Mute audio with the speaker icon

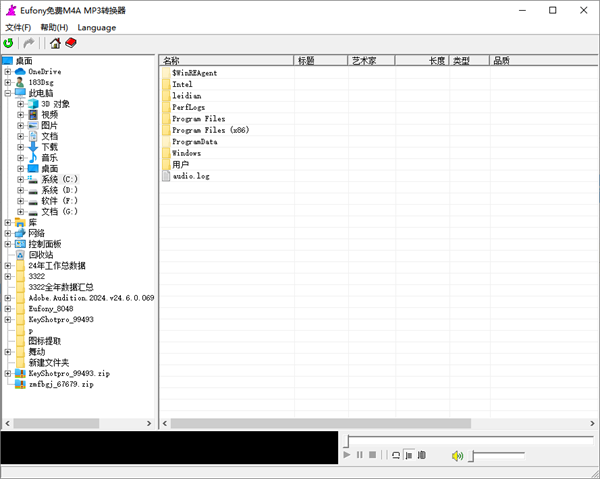tap(457, 456)
